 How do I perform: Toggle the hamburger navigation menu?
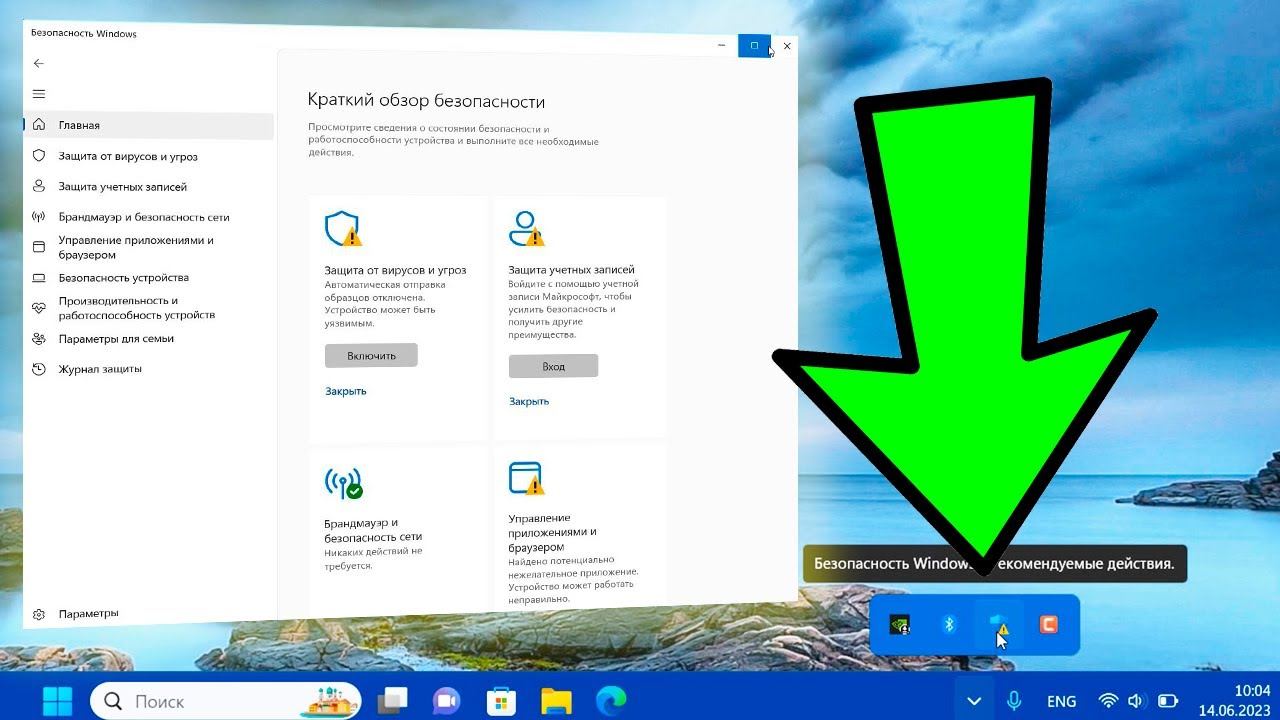[39, 94]
